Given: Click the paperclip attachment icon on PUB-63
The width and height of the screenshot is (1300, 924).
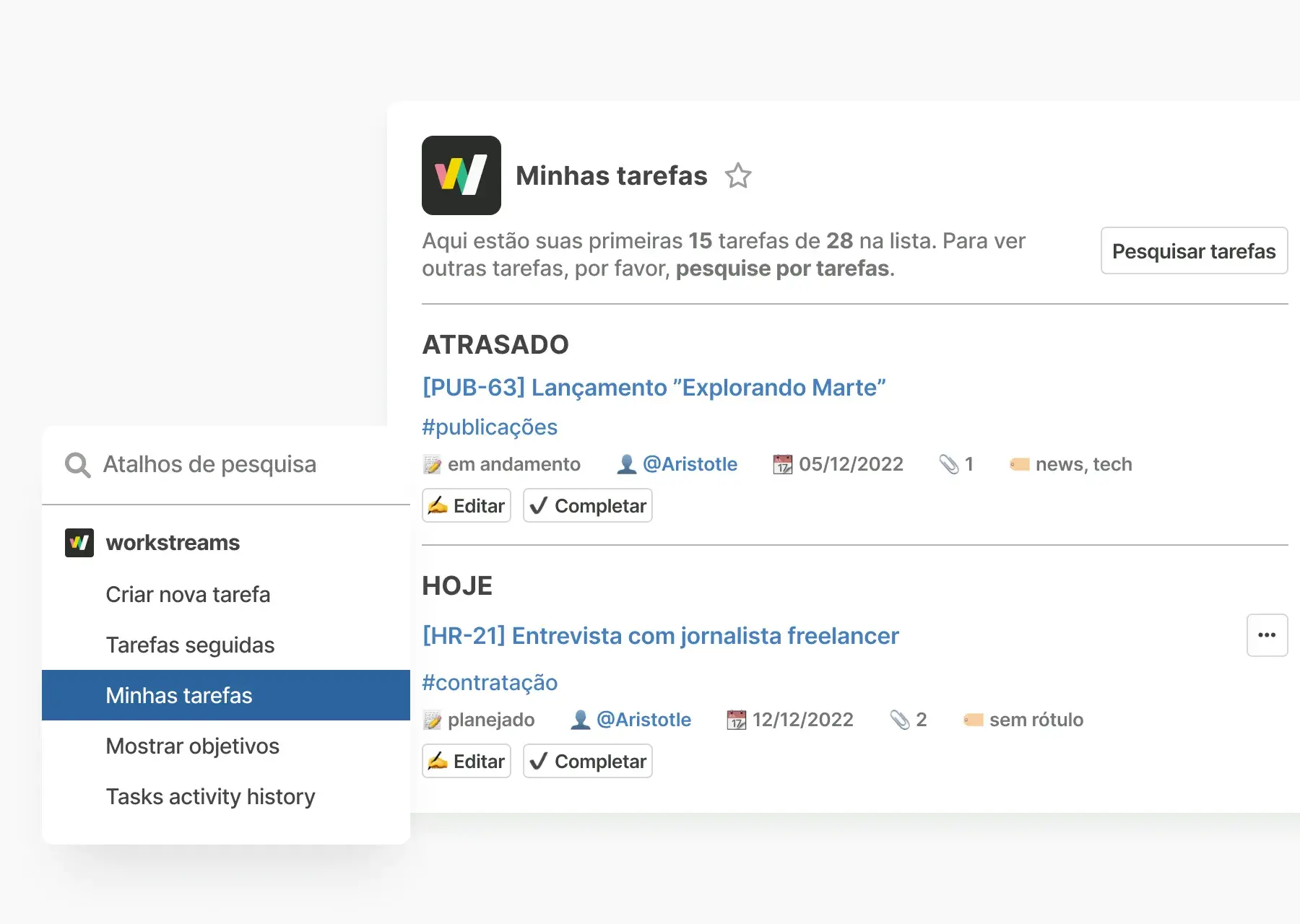Looking at the screenshot, I should 948,464.
